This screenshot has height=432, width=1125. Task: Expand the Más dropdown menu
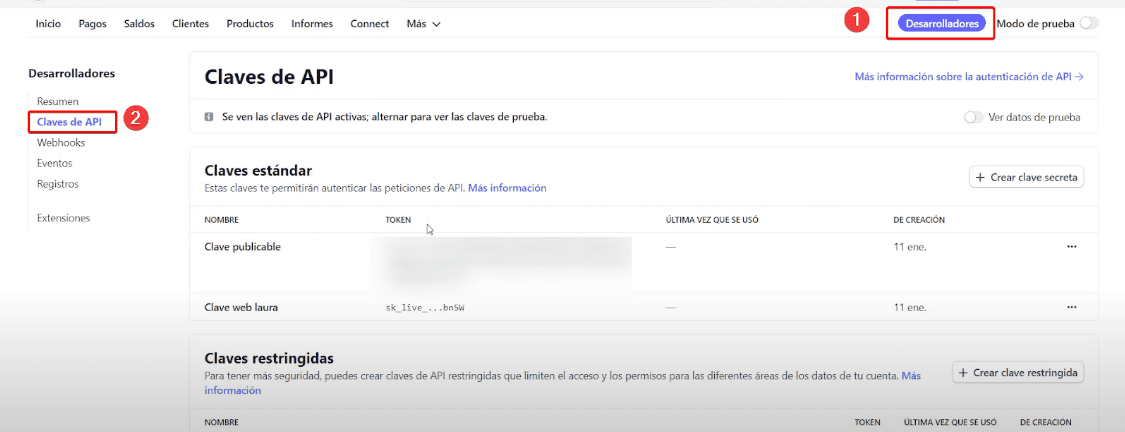point(423,24)
